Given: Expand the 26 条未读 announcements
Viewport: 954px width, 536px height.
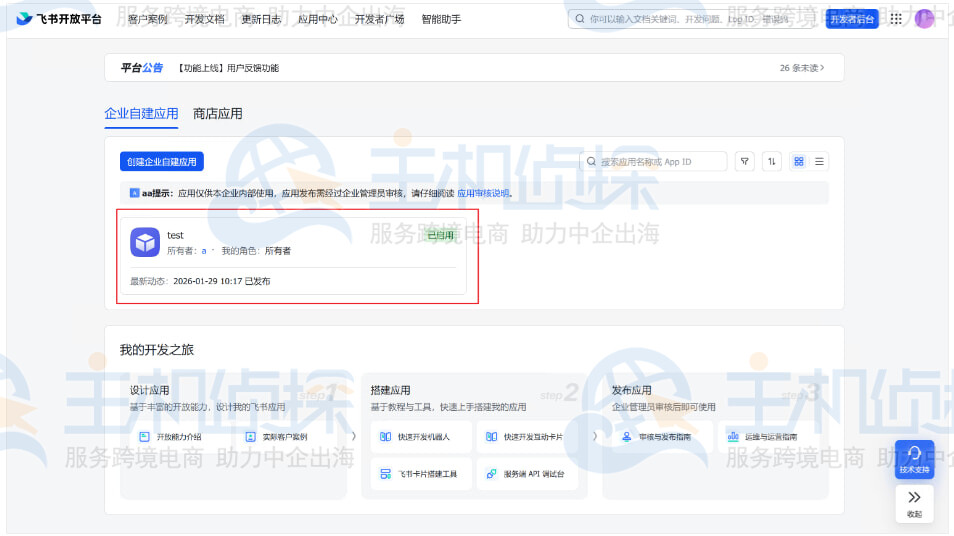Looking at the screenshot, I should click(x=809, y=68).
